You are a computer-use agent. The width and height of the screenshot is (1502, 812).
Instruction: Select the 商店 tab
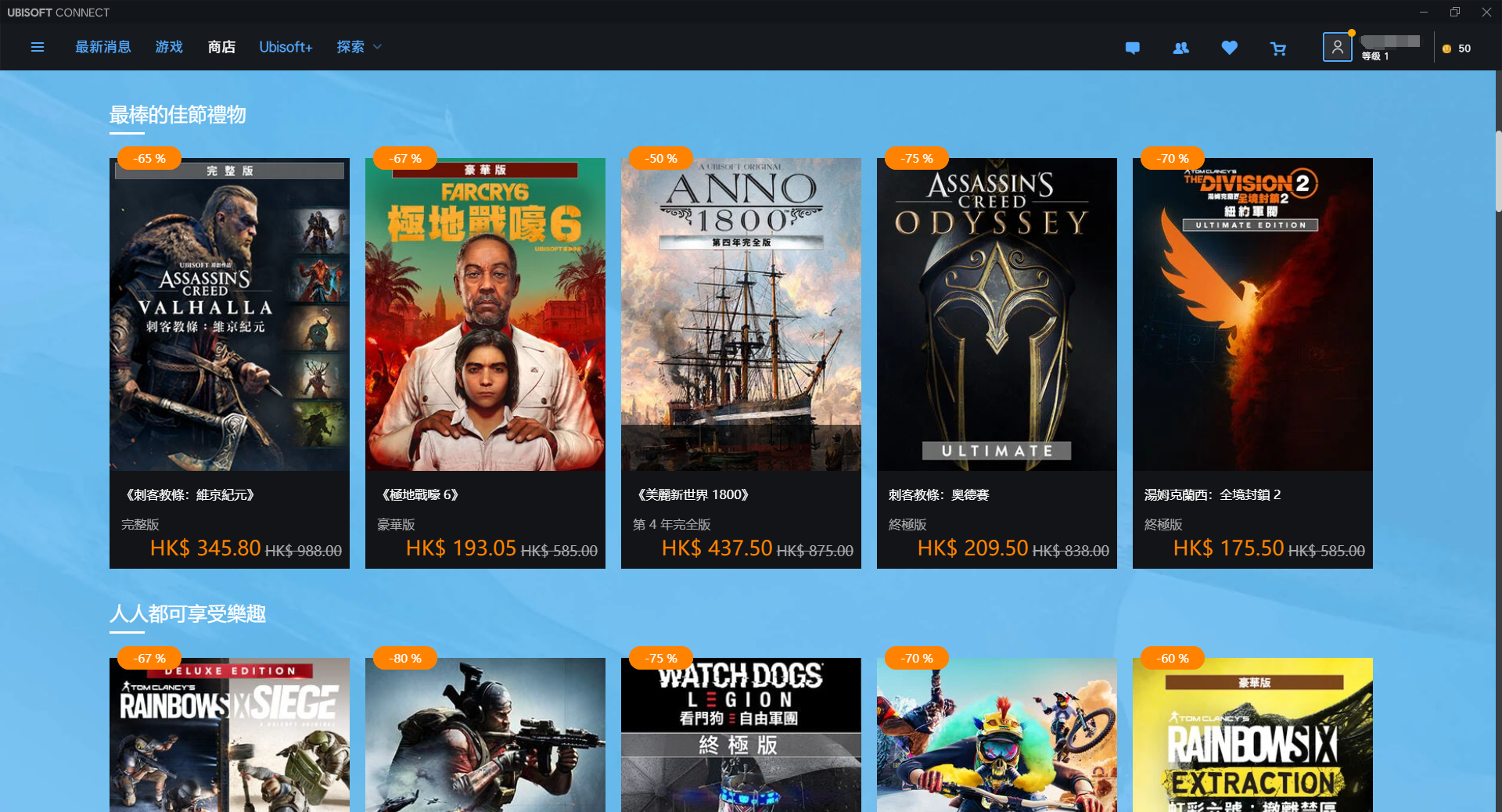[x=221, y=47]
